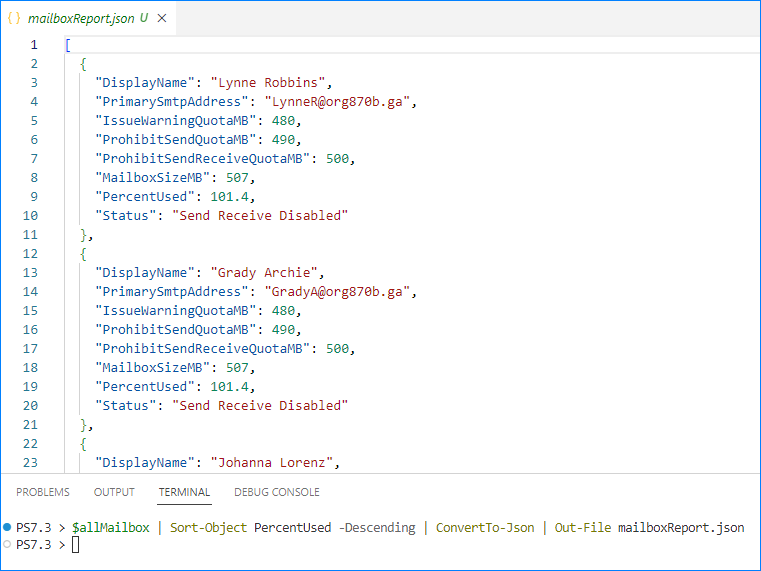The width and height of the screenshot is (761, 571).
Task: Click ProhibitSendReceiveQuotaMB value 500 on line 7
Action: [337, 159]
